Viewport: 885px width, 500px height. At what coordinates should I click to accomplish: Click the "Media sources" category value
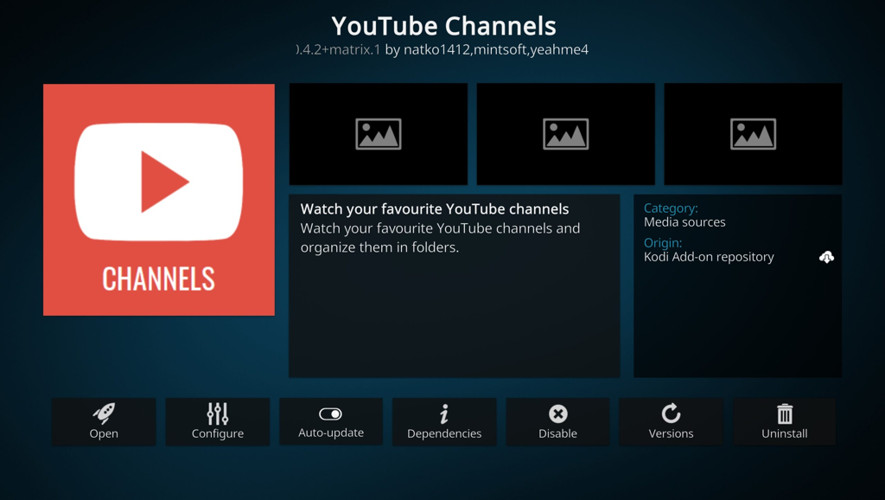point(685,222)
